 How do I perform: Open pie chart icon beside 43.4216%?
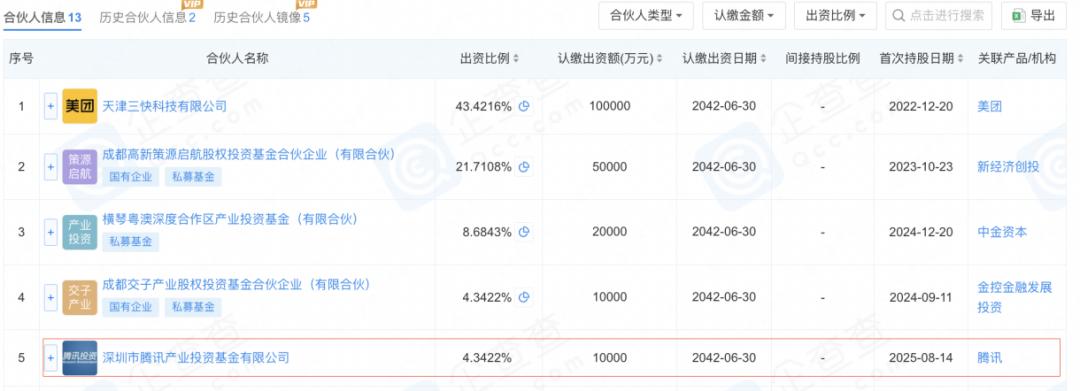[x=524, y=106]
